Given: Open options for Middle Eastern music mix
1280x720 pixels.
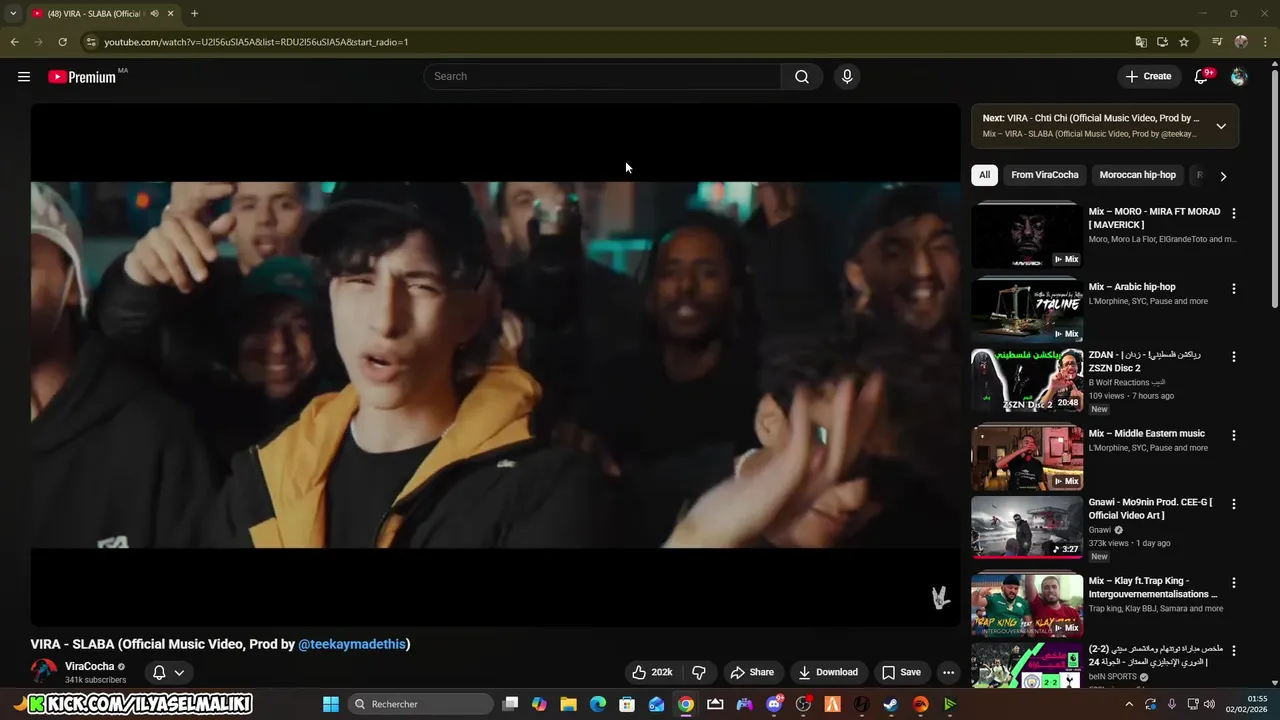Looking at the screenshot, I should pyautogui.click(x=1233, y=435).
